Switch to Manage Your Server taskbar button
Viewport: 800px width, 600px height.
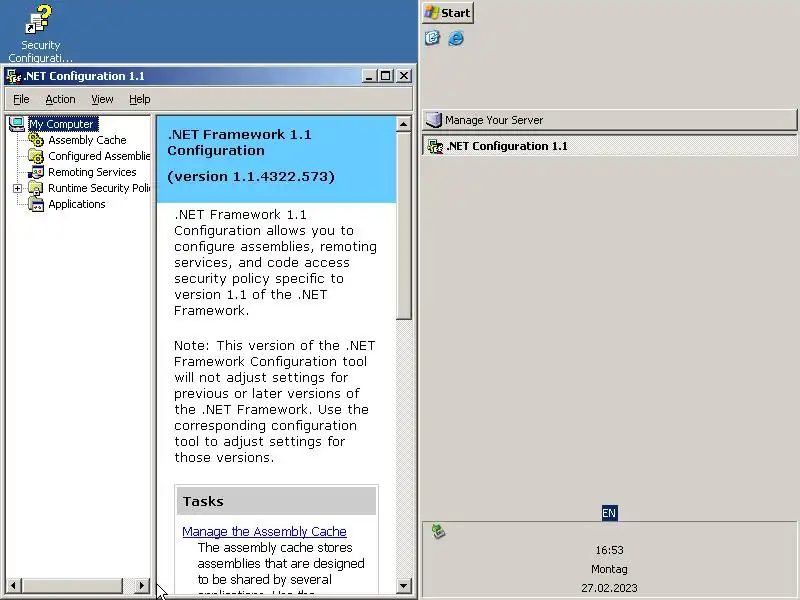(x=609, y=120)
